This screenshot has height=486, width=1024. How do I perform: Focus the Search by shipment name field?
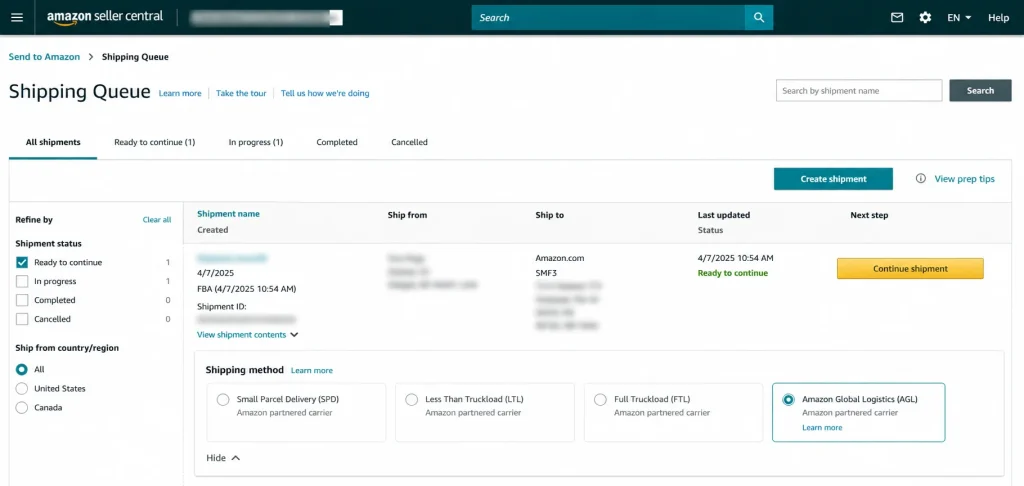pyautogui.click(x=859, y=91)
